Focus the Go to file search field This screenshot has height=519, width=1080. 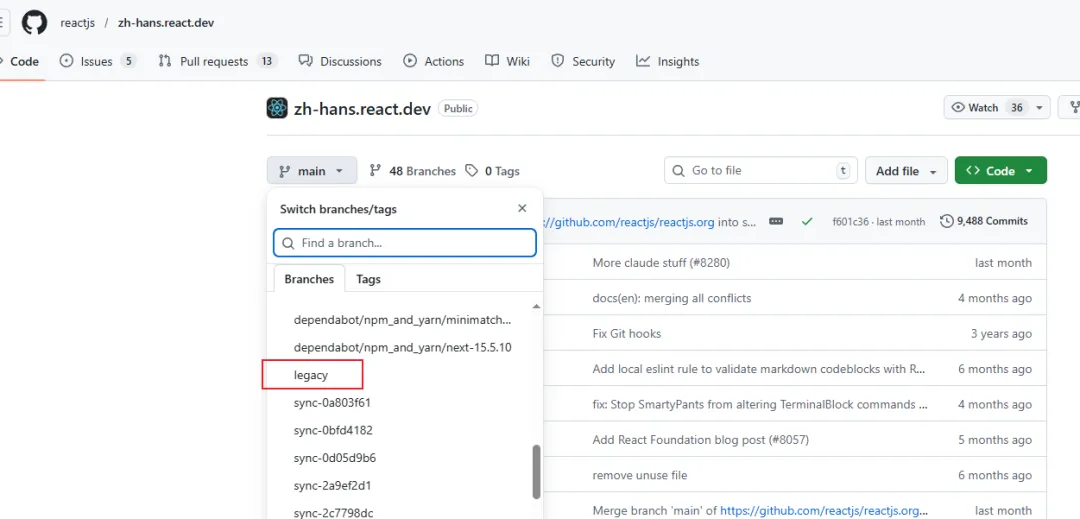[x=760, y=170]
